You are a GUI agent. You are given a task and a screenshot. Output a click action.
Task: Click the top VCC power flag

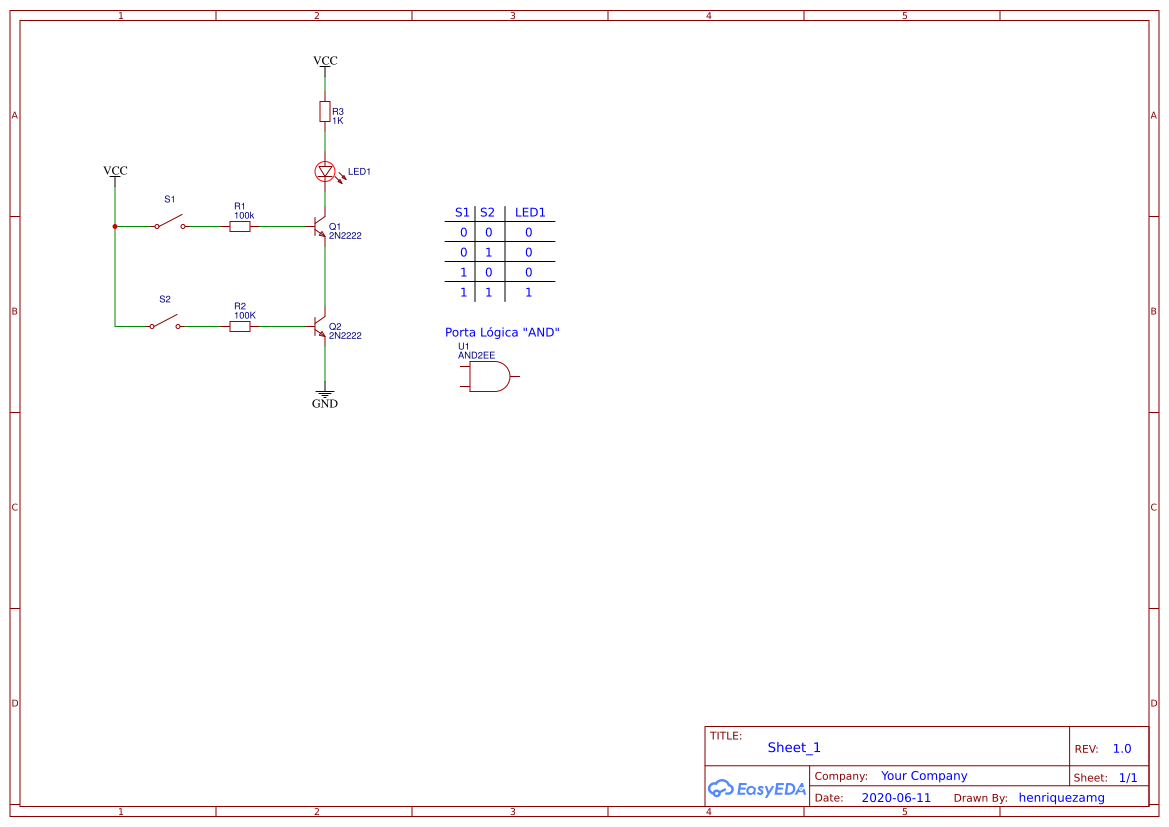324,60
